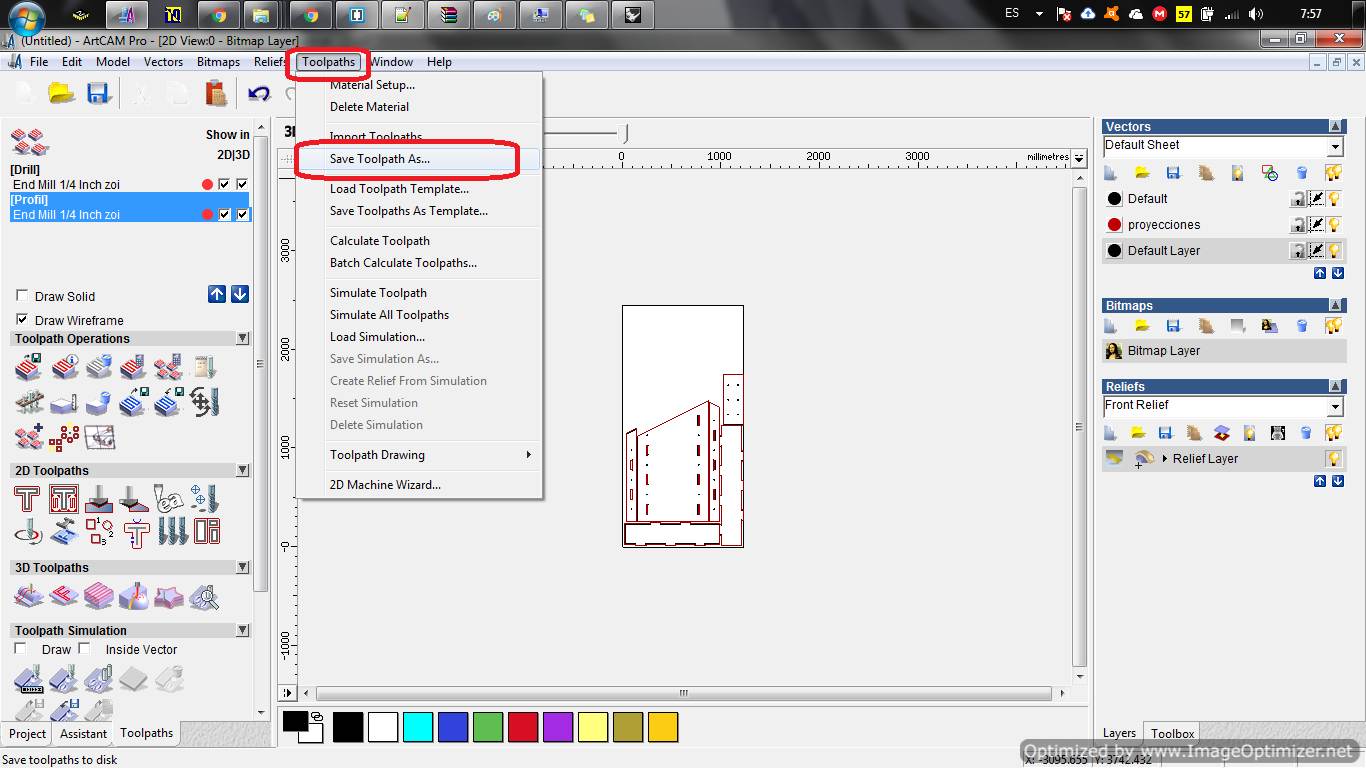
Task: Open the Material Setup block icon
Action: (x=64, y=402)
